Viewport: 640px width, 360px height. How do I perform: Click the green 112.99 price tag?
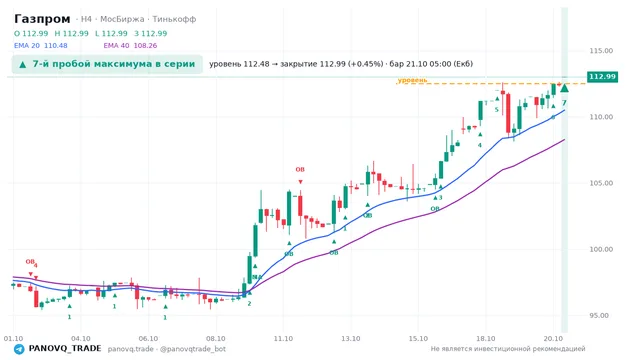[x=602, y=77]
